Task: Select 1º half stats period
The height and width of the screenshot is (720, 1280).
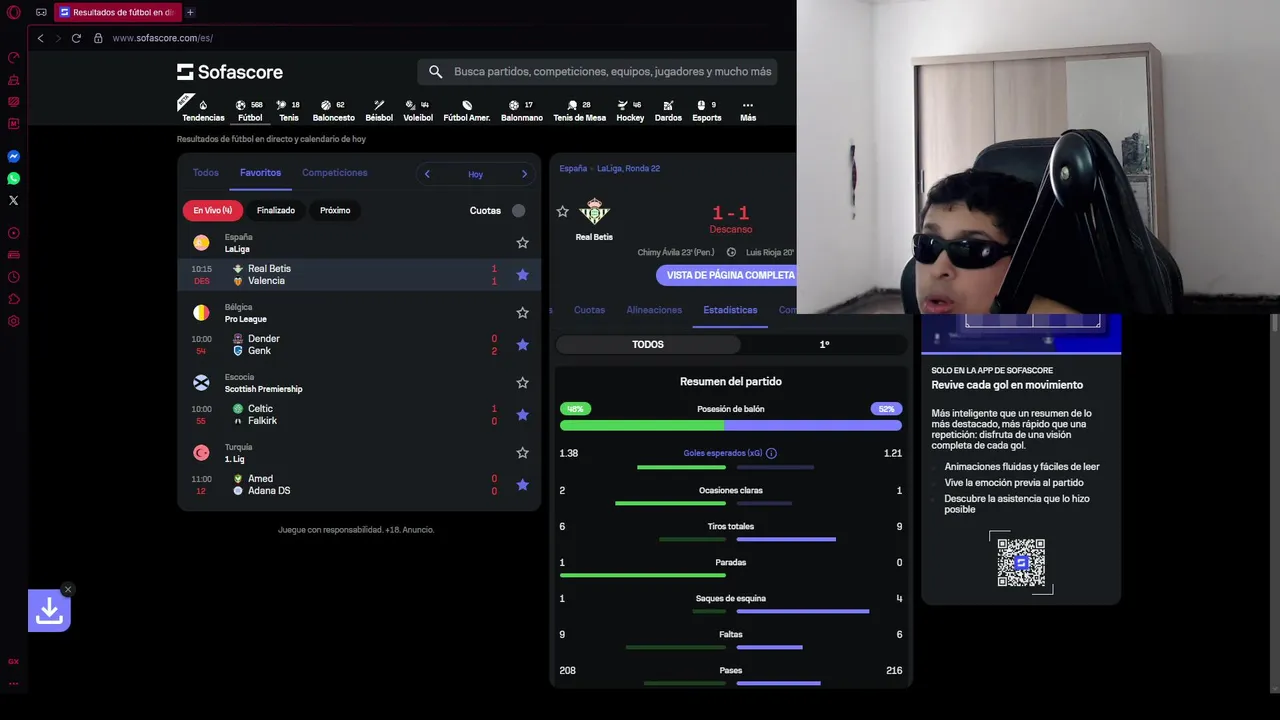Action: point(824,344)
